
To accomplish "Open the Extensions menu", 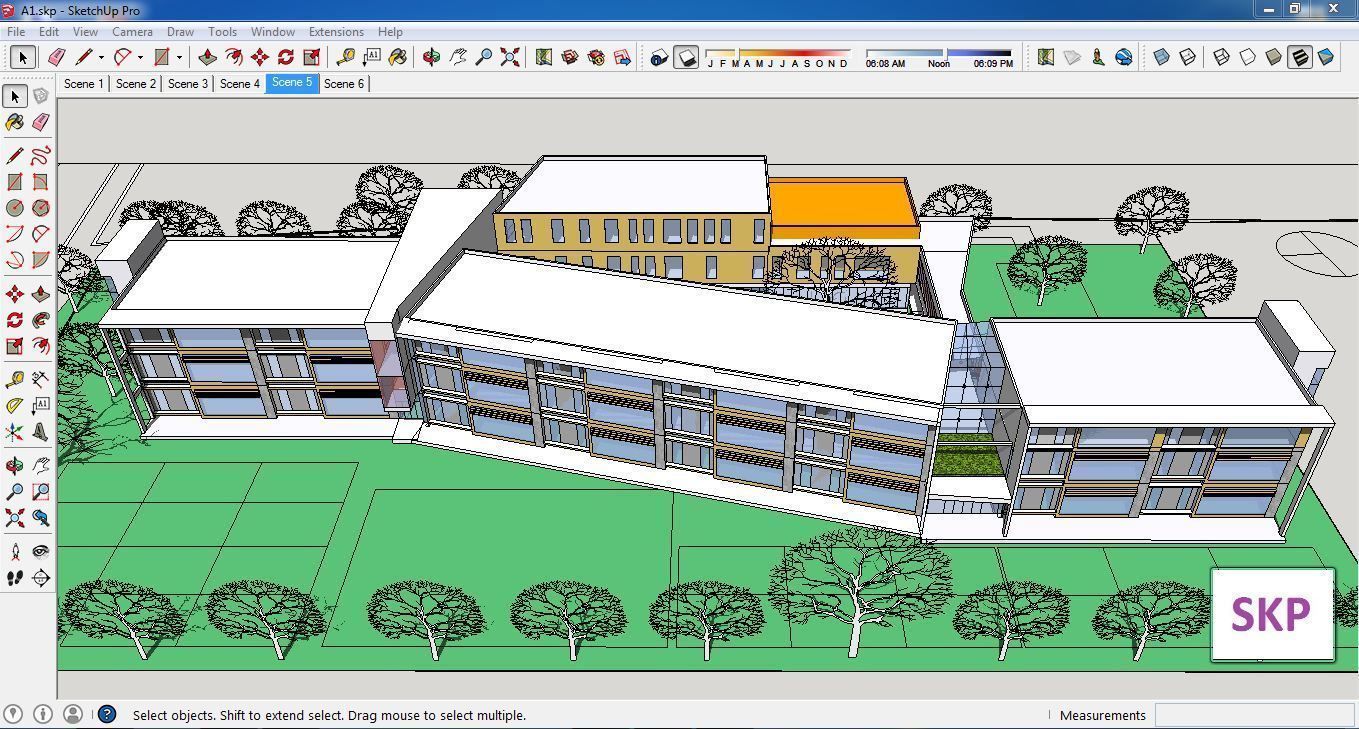I will 336,32.
